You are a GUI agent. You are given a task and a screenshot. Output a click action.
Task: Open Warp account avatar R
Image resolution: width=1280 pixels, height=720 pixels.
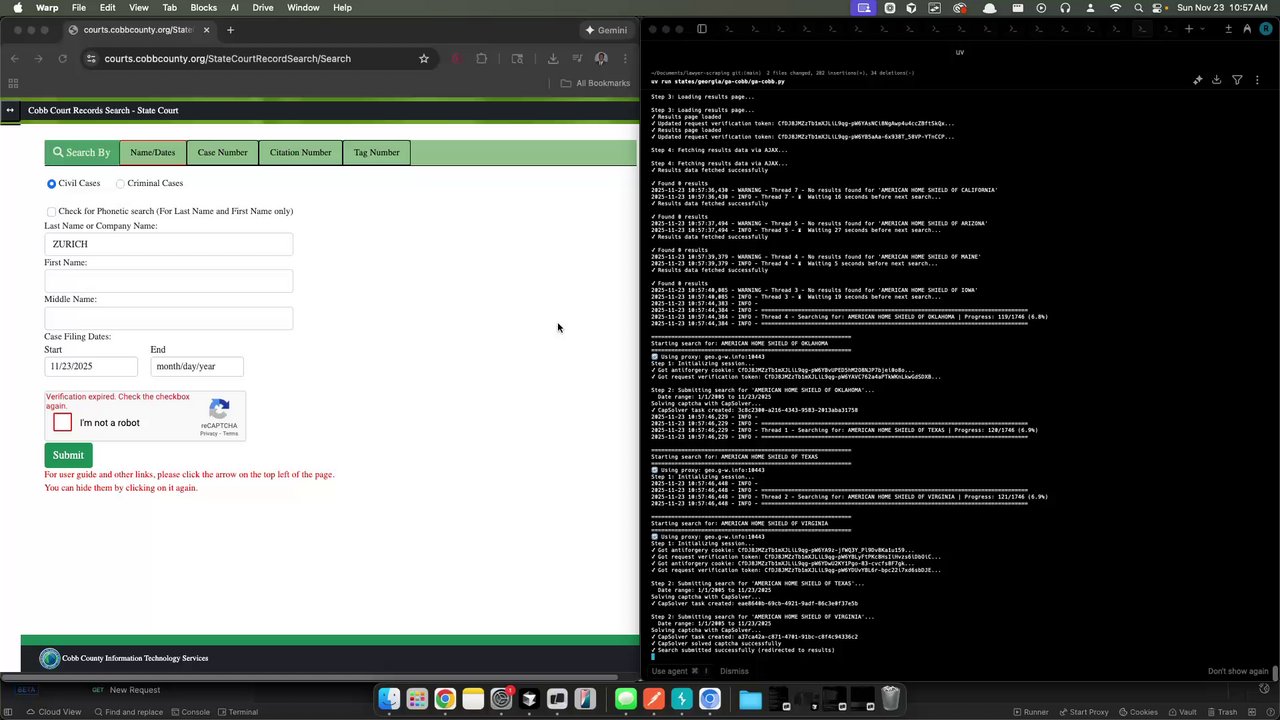[1266, 29]
